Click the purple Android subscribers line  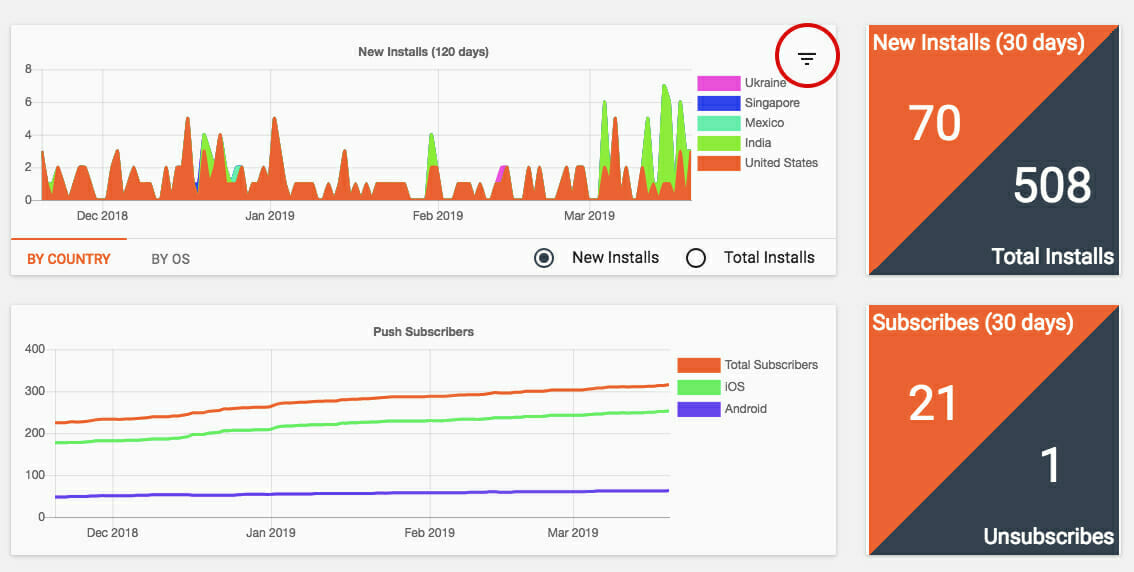click(x=362, y=493)
